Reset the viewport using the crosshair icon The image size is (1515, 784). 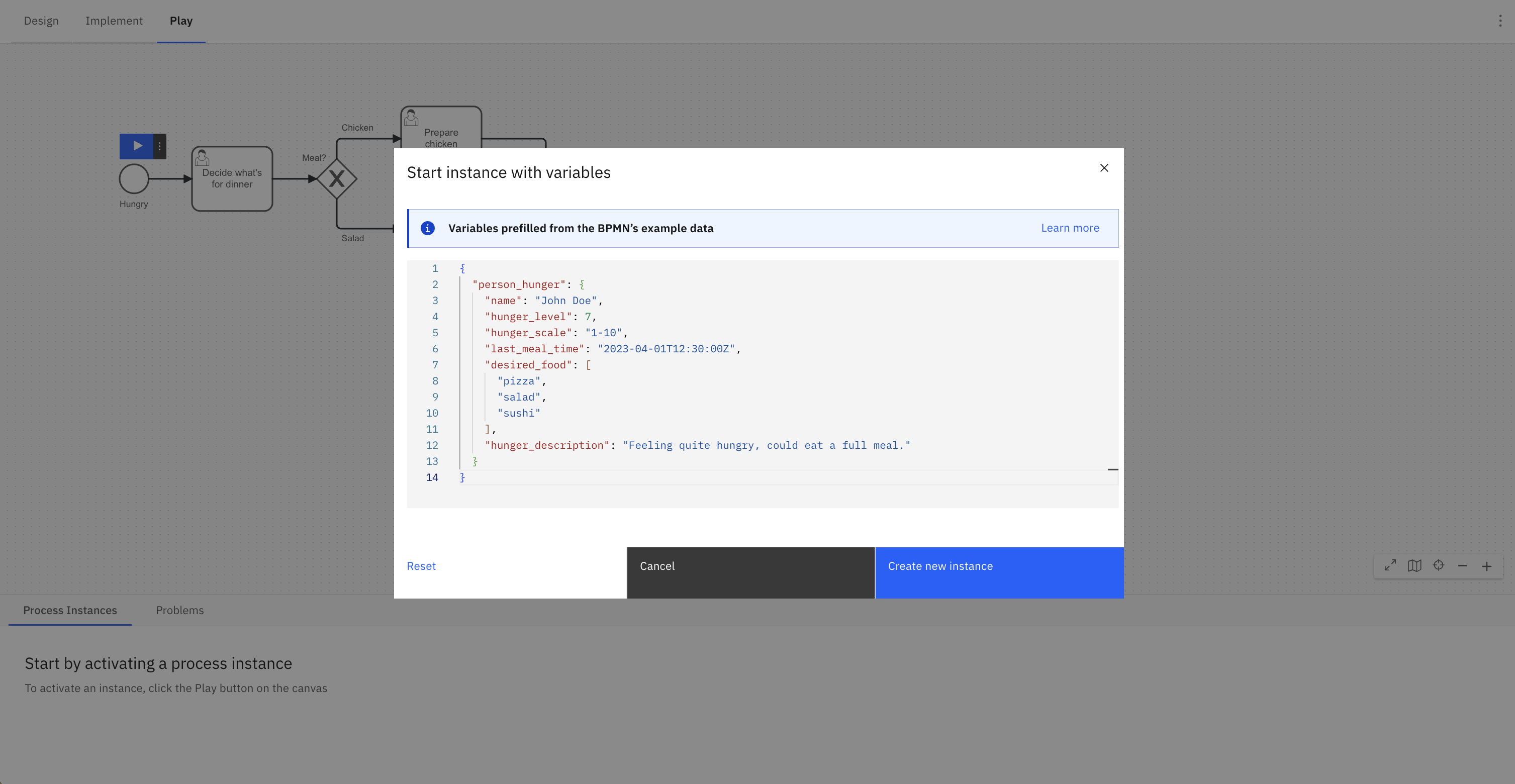1439,566
